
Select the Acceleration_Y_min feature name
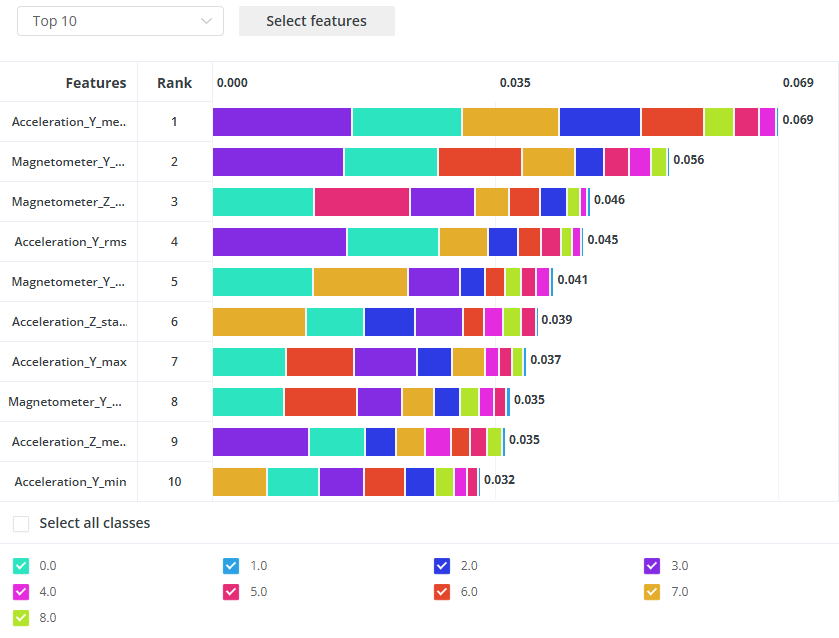coord(70,482)
